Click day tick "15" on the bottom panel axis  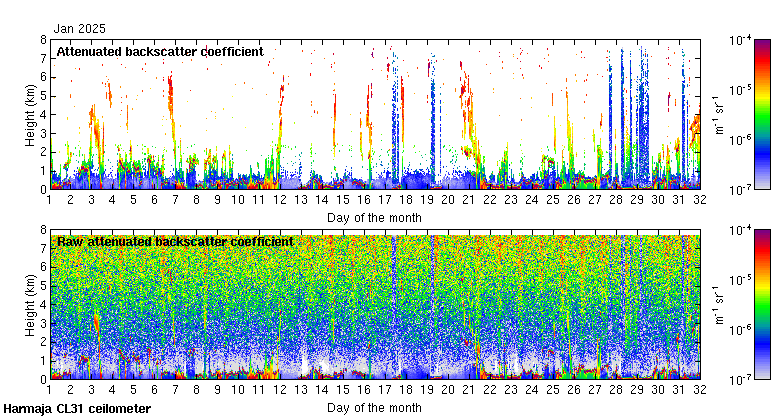pyautogui.click(x=343, y=390)
